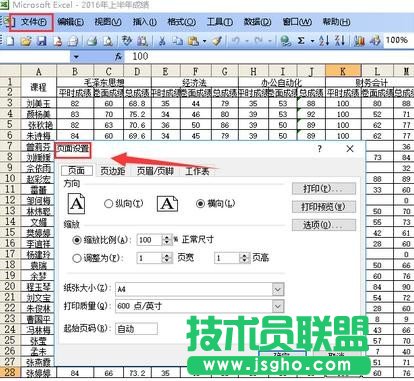Viewport: 414px width, 381px height.
Task: Click the Format Painter brush icon
Action: pos(217,41)
